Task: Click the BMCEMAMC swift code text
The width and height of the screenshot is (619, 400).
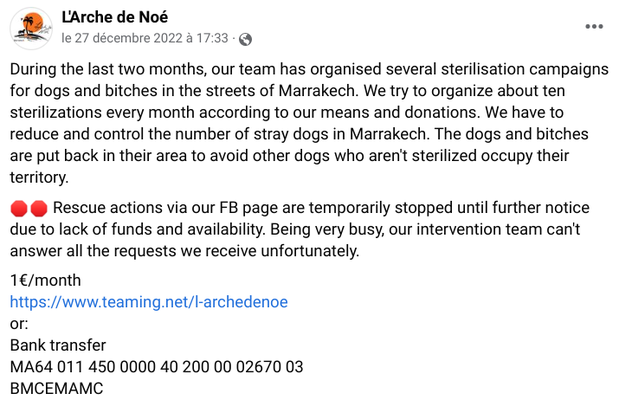Action: tap(56, 389)
